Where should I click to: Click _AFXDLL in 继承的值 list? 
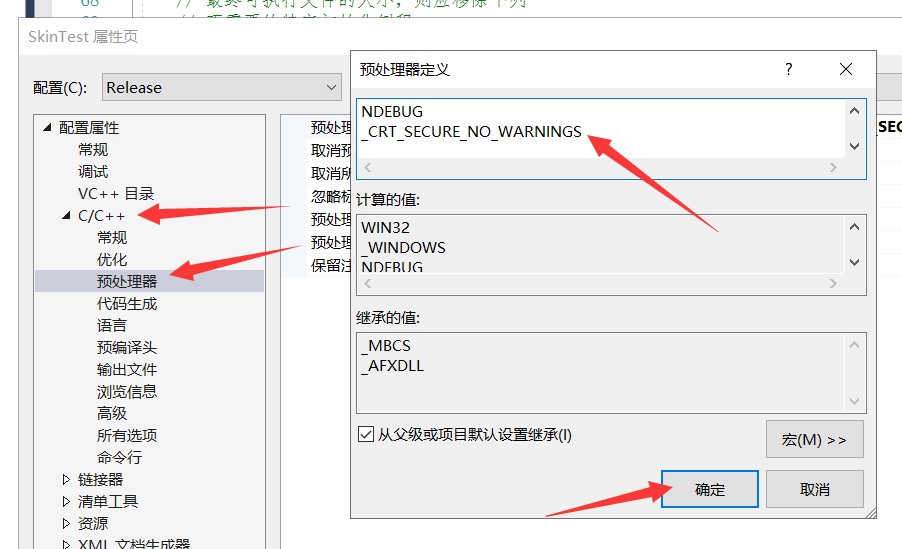click(x=393, y=365)
